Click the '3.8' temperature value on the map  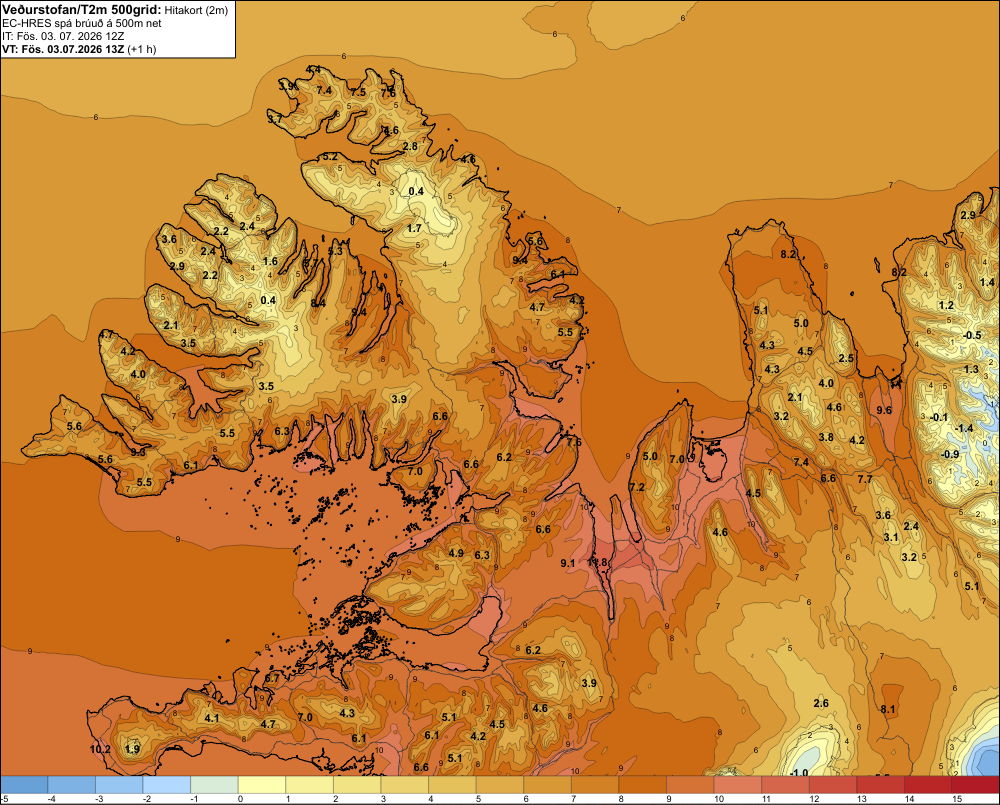point(826,437)
